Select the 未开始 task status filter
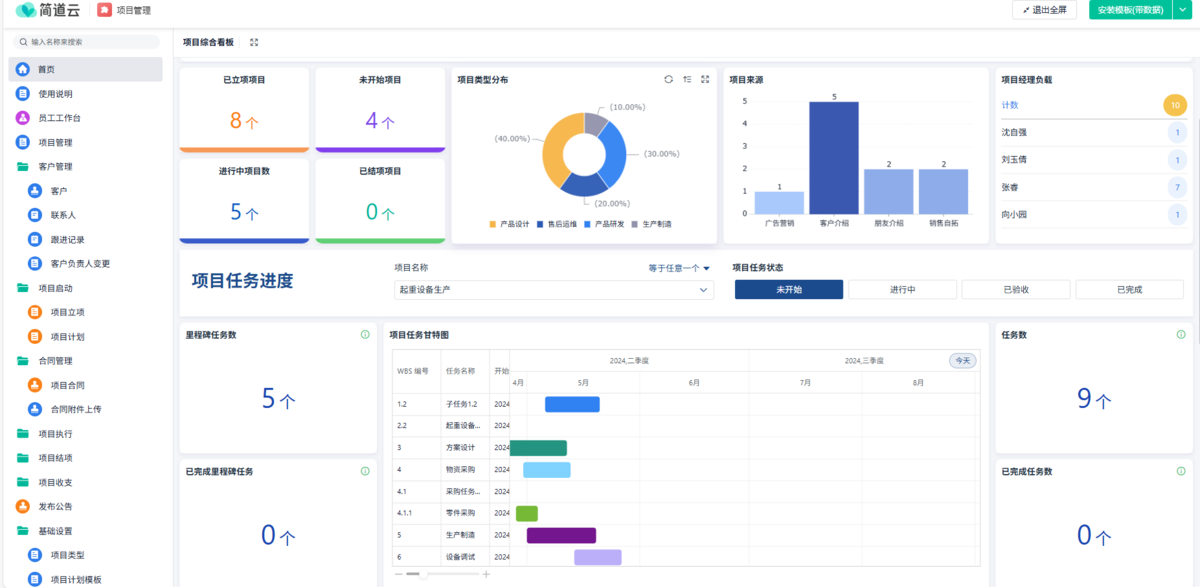 (789, 289)
